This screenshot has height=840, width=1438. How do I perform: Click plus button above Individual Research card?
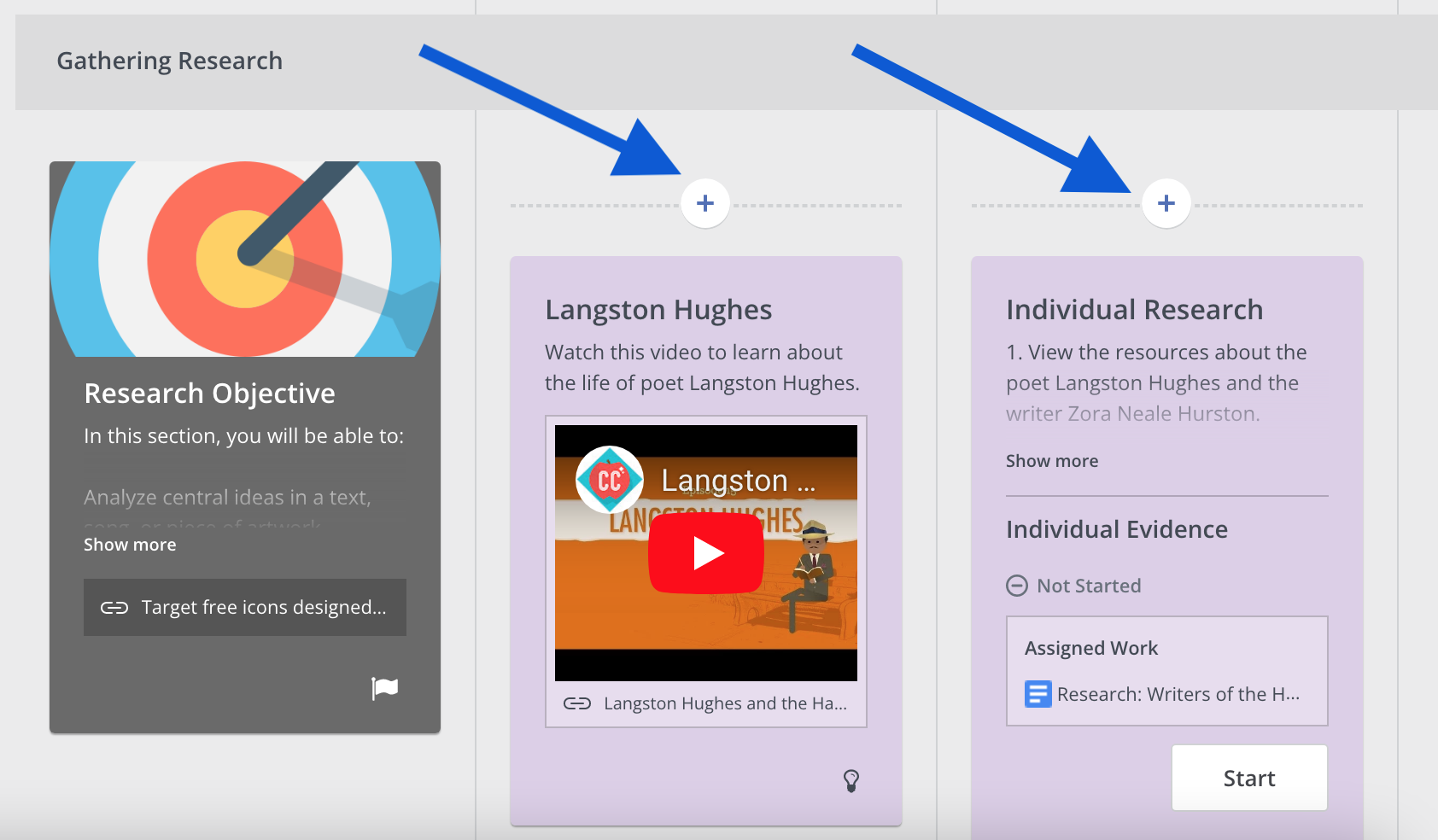1166,203
